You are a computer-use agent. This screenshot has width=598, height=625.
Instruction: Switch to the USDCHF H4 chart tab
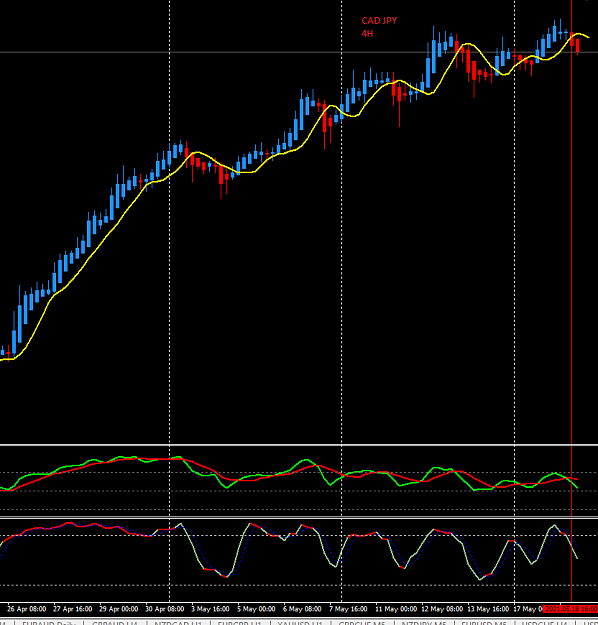pos(544,623)
